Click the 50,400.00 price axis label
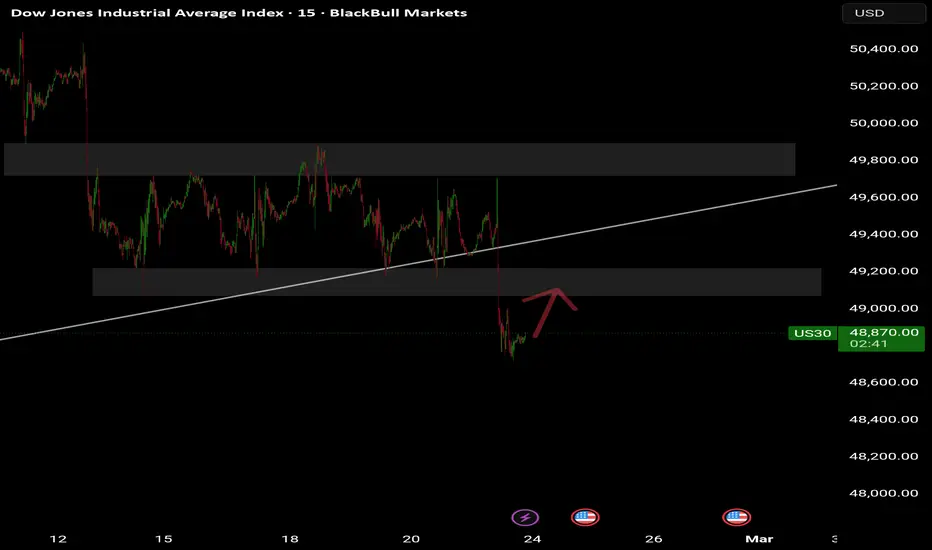The height and width of the screenshot is (550, 932). tap(884, 49)
